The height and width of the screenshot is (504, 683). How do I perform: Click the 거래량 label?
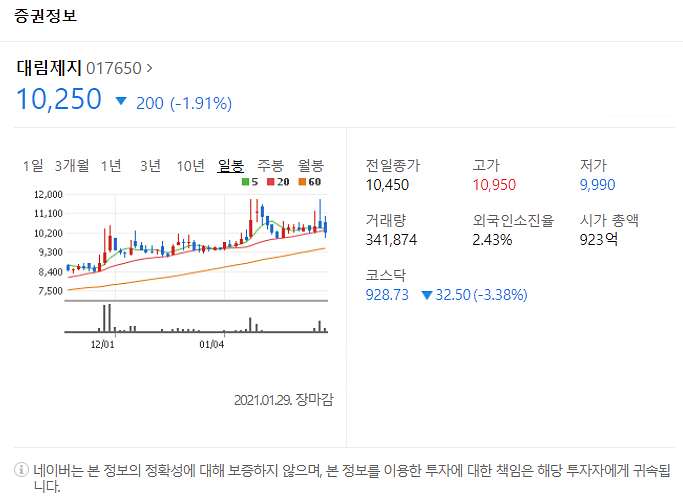pos(385,220)
